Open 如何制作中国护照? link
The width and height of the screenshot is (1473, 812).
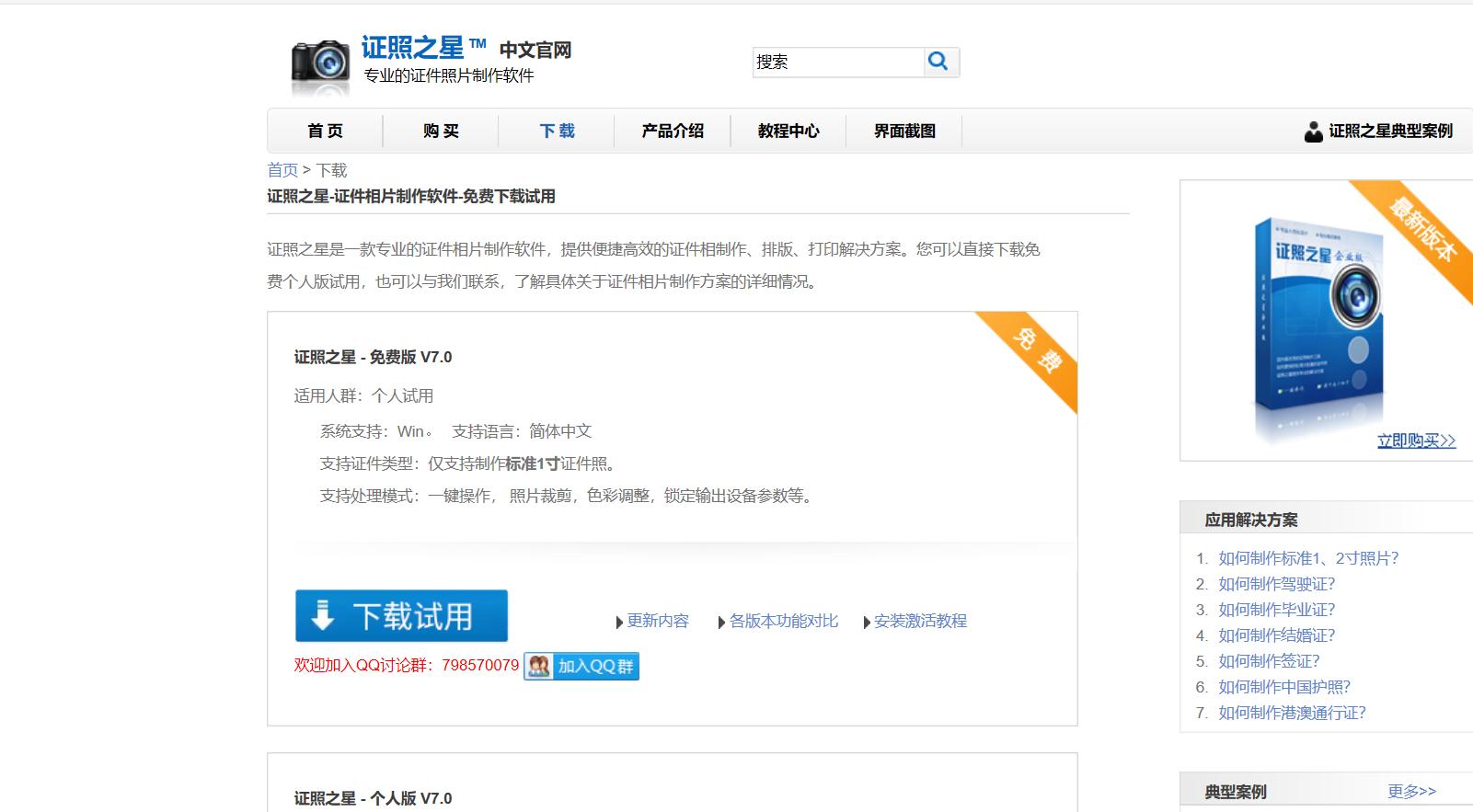click(1284, 687)
